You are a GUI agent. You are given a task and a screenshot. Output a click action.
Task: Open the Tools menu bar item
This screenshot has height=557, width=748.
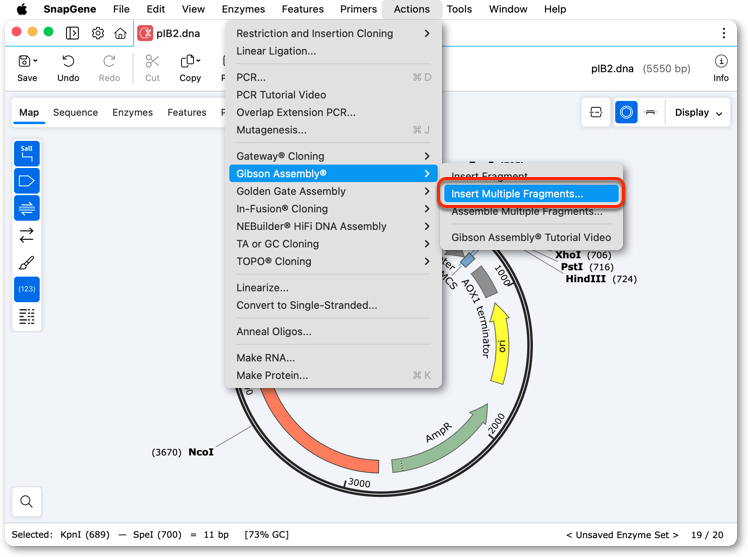(459, 9)
